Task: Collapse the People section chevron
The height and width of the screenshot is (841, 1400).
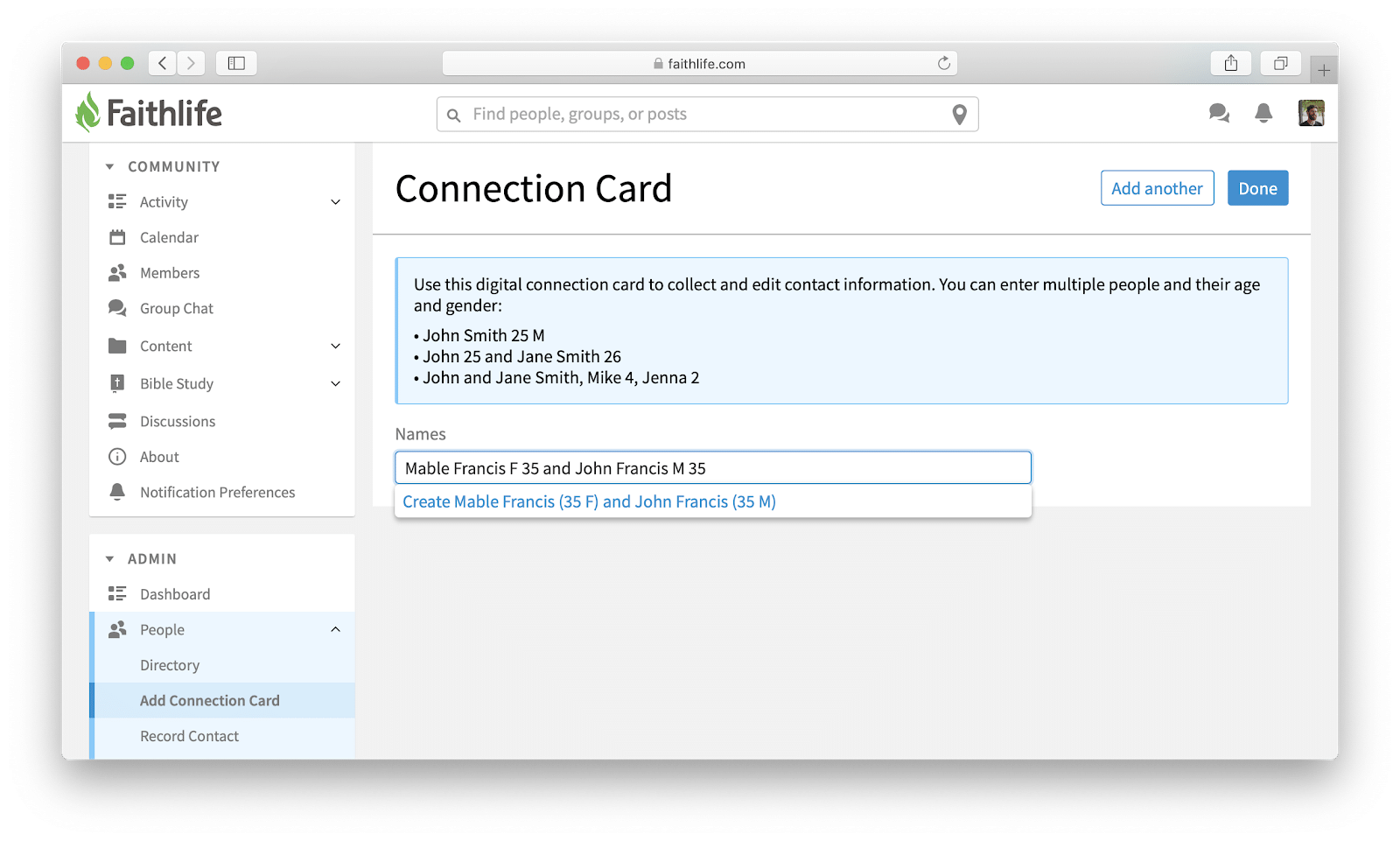Action: tap(335, 629)
